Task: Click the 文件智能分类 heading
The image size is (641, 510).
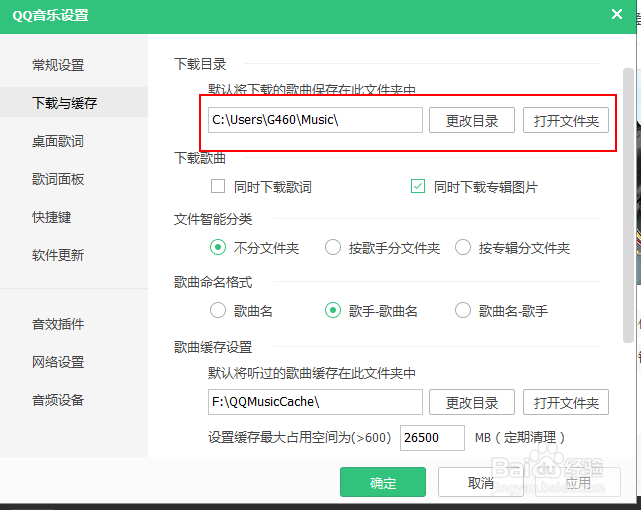Action: tap(213, 219)
